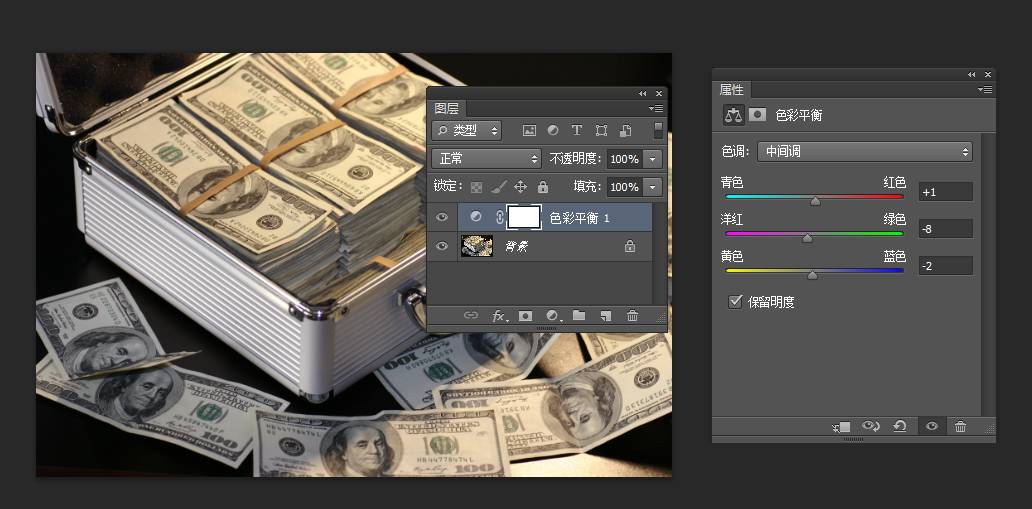Filter layers by pixel layer icon
Image resolution: width=1032 pixels, height=509 pixels.
click(529, 130)
